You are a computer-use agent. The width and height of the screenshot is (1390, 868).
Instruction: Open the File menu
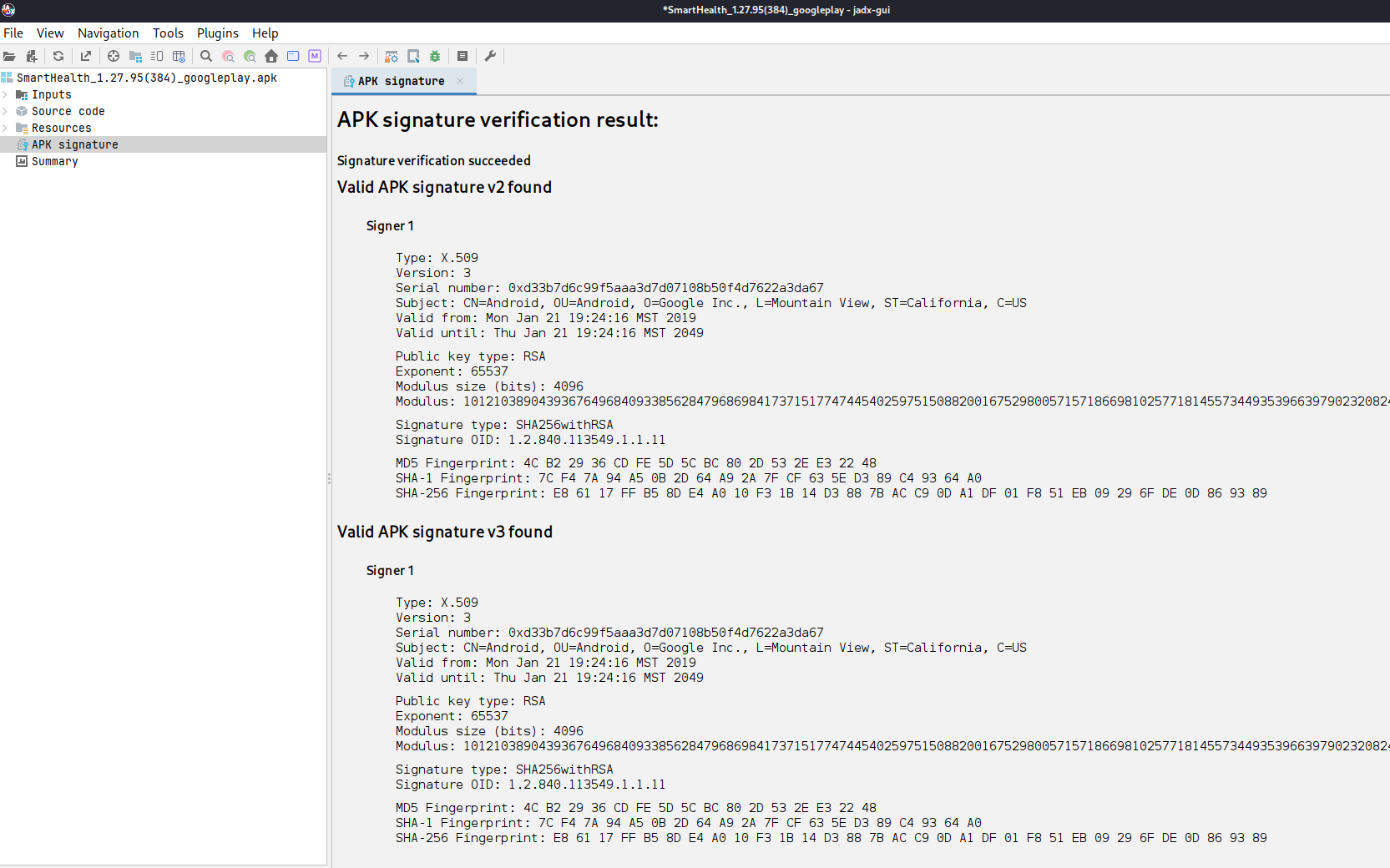pyautogui.click(x=13, y=33)
